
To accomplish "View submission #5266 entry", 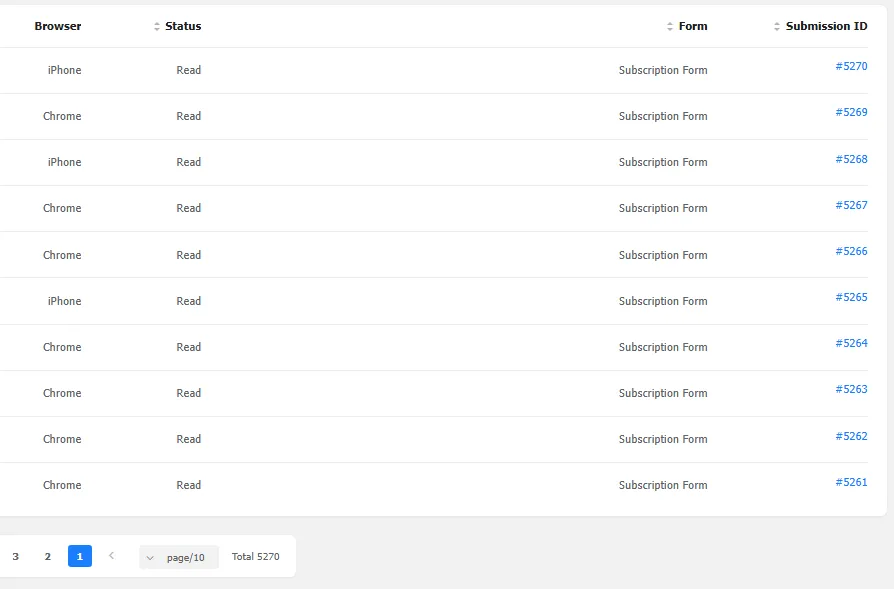I will tap(851, 251).
